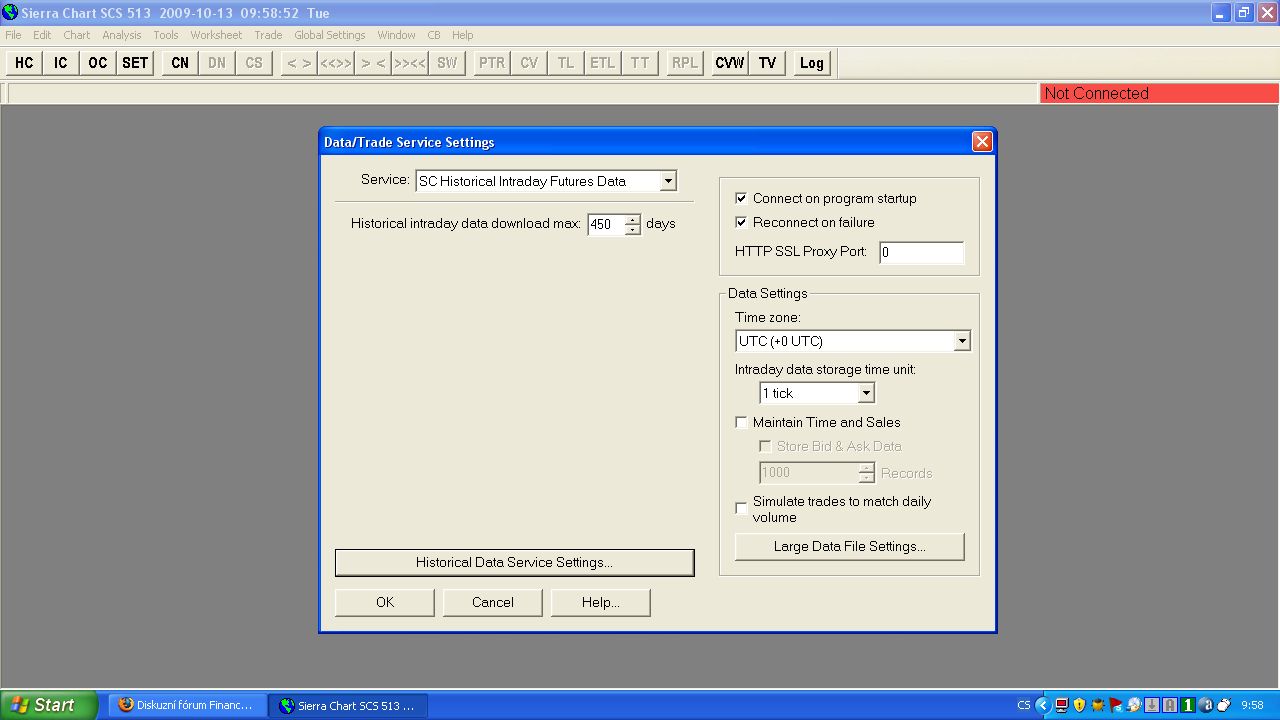The image size is (1280, 720).
Task: Confirm settings with the OK button
Action: pyautogui.click(x=385, y=602)
